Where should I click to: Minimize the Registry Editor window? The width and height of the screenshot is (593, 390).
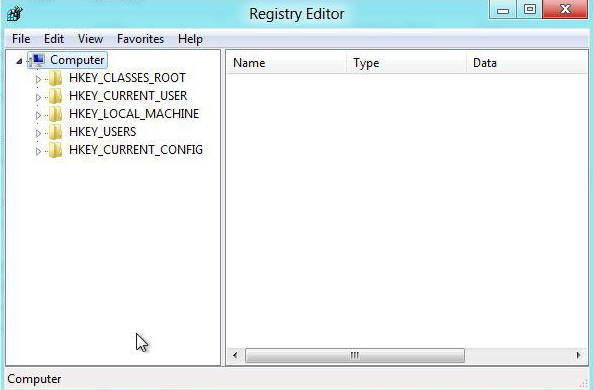(x=503, y=9)
